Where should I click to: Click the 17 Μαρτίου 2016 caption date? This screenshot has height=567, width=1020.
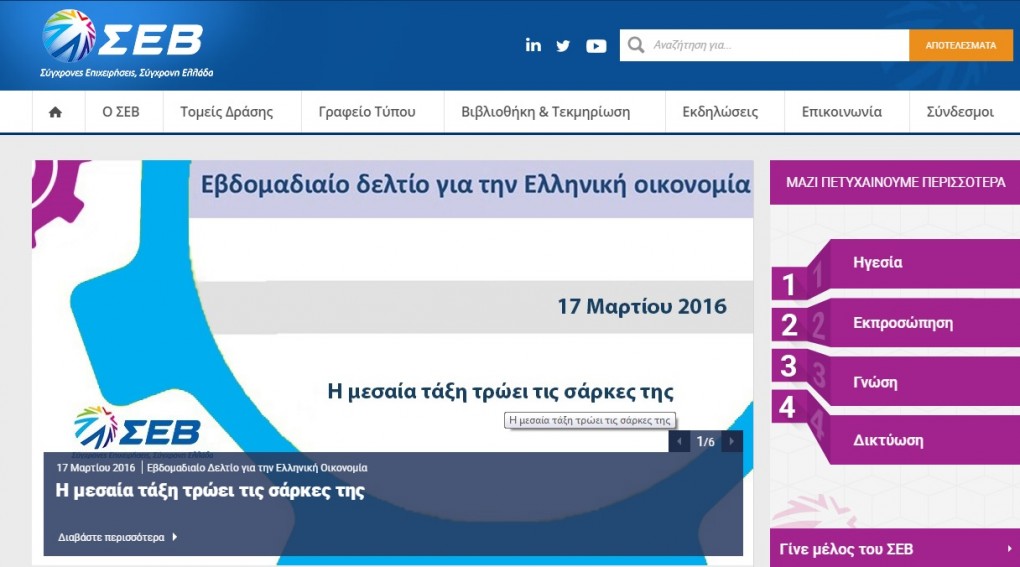coord(96,468)
